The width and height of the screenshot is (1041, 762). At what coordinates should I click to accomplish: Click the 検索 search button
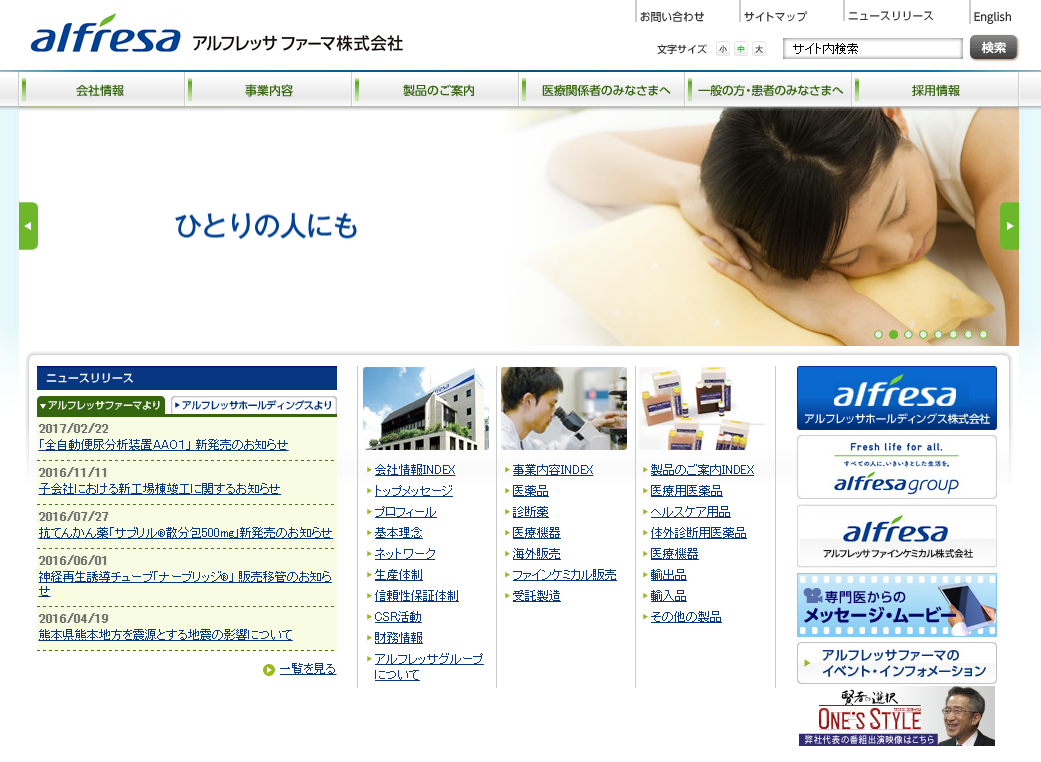click(x=993, y=48)
